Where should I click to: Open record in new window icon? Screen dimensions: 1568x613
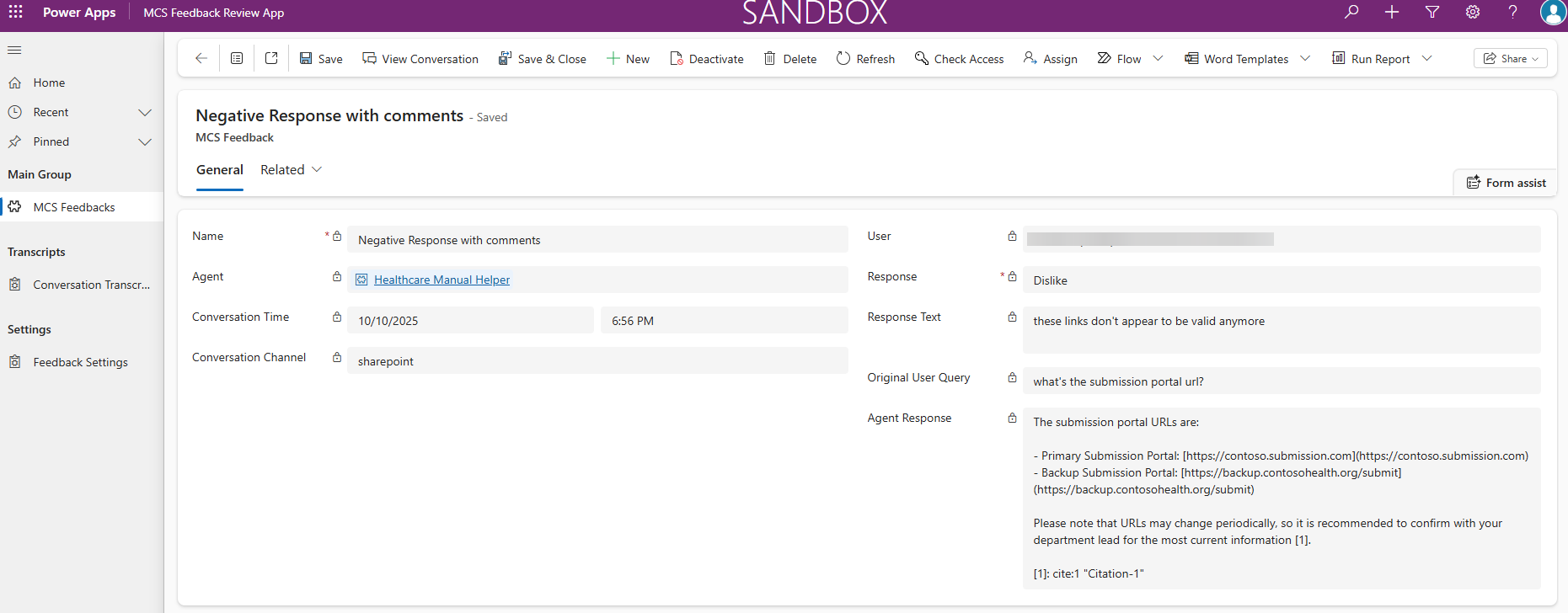coord(271,58)
